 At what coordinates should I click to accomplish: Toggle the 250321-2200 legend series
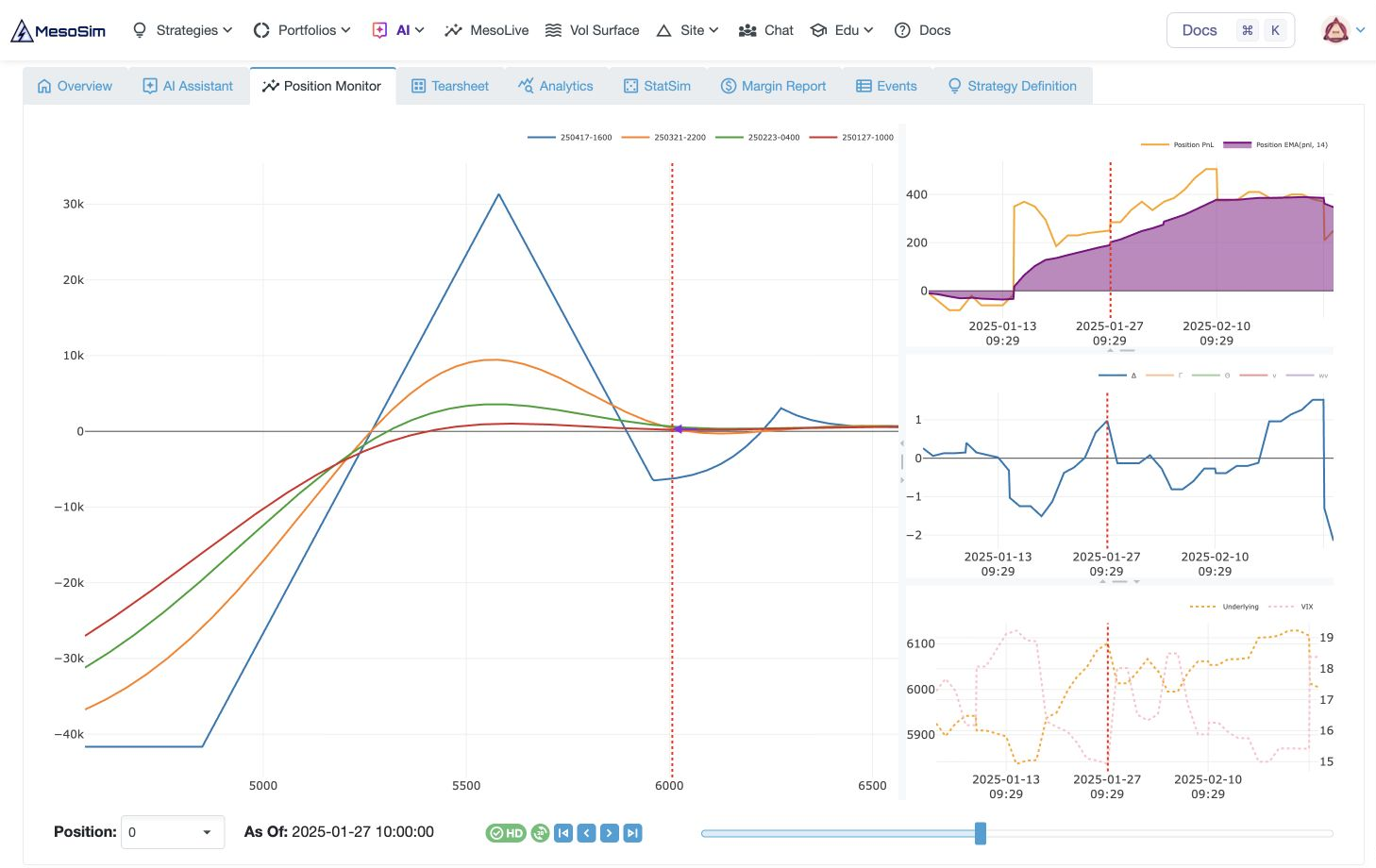(x=663, y=138)
